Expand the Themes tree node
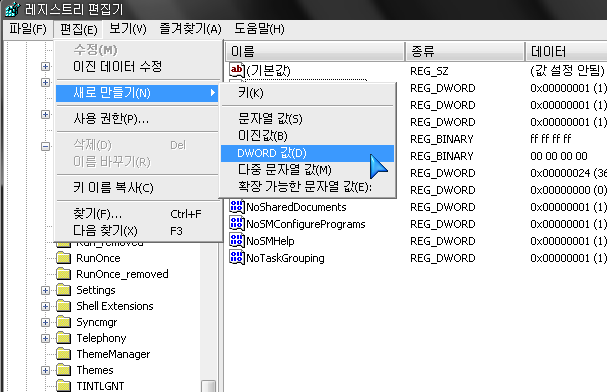 click(45, 370)
